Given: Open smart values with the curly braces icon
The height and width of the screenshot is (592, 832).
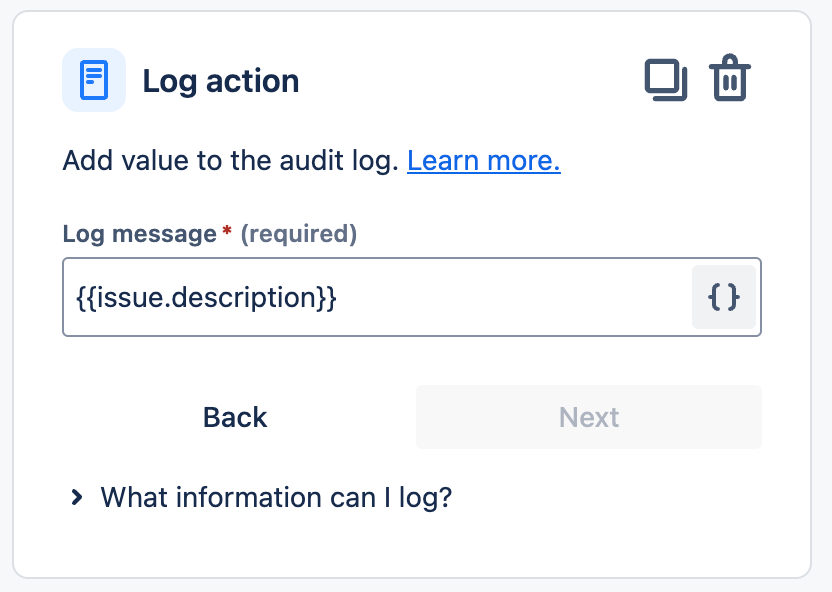Looking at the screenshot, I should pos(724,297).
